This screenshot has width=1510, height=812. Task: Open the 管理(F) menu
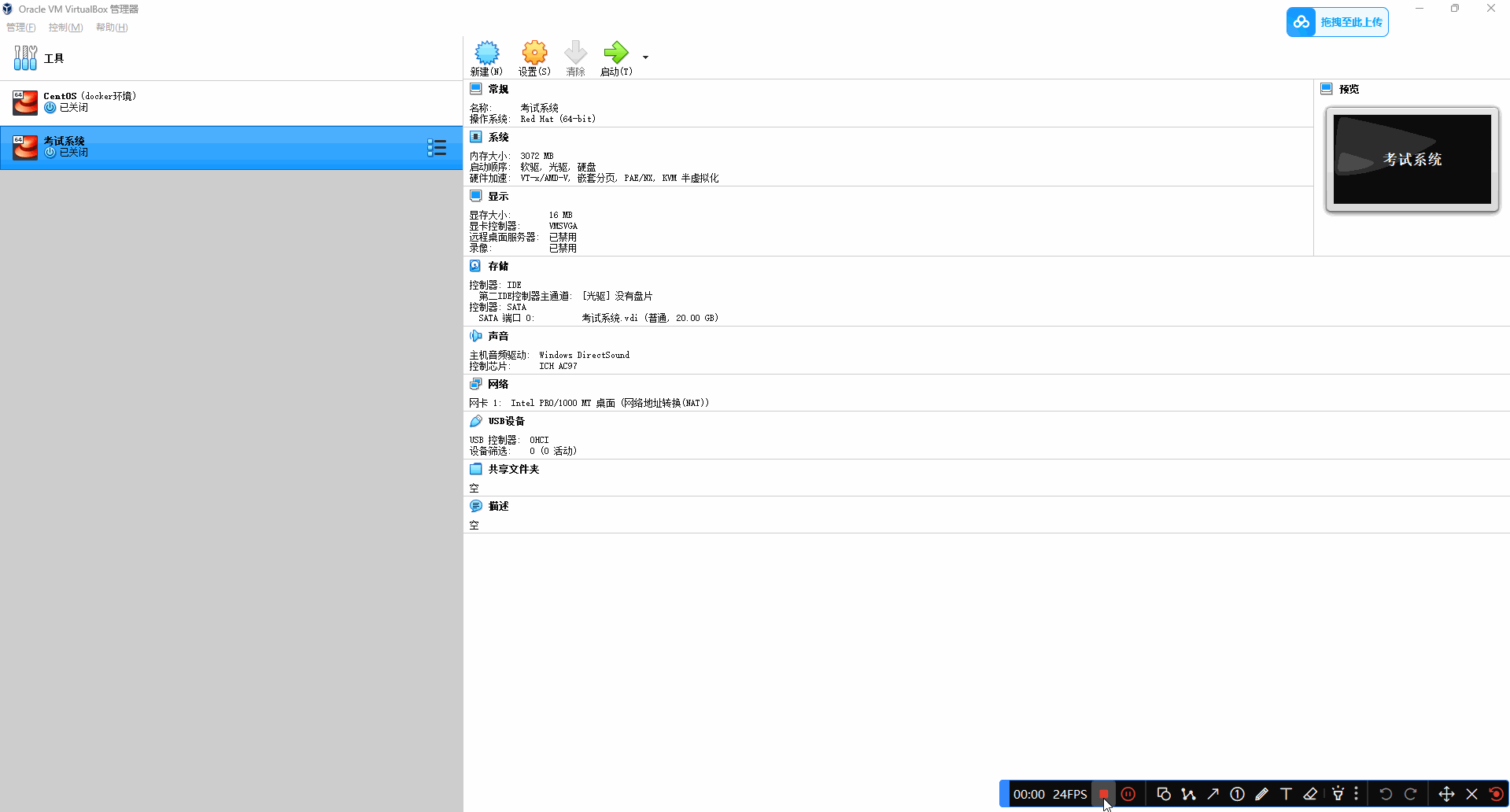point(21,28)
